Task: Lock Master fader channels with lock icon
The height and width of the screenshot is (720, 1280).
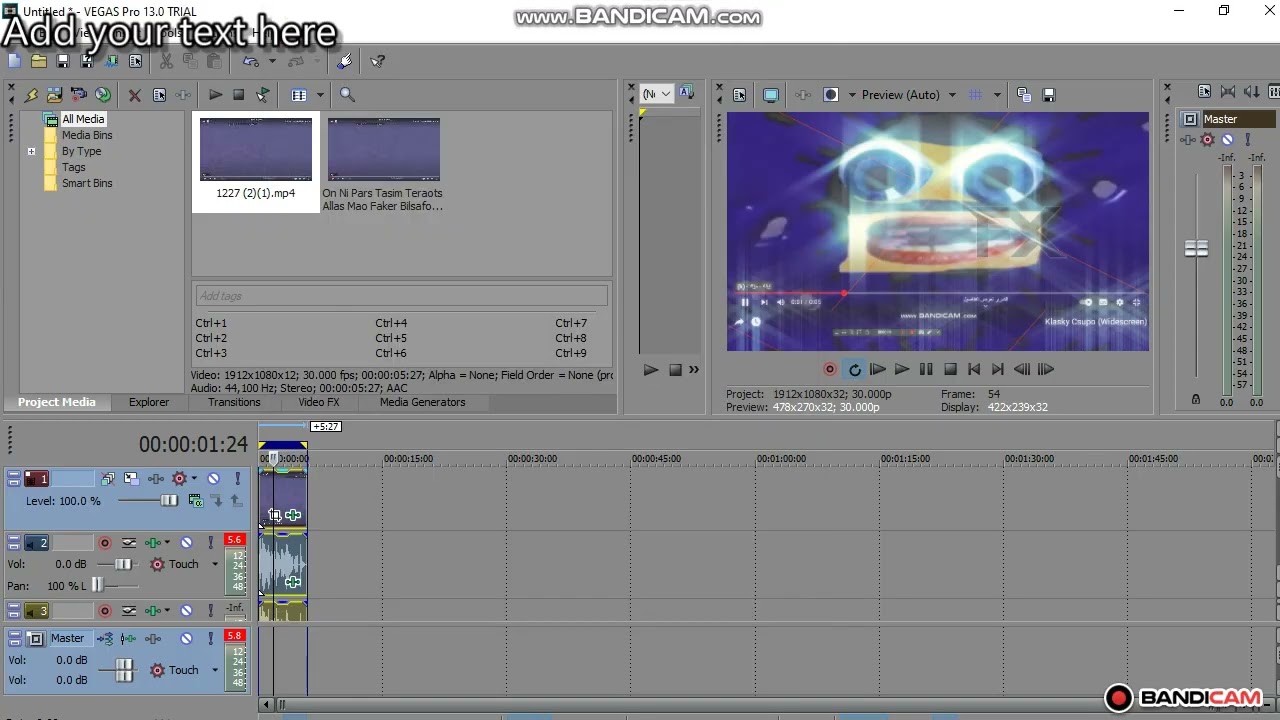Action: click(1196, 399)
